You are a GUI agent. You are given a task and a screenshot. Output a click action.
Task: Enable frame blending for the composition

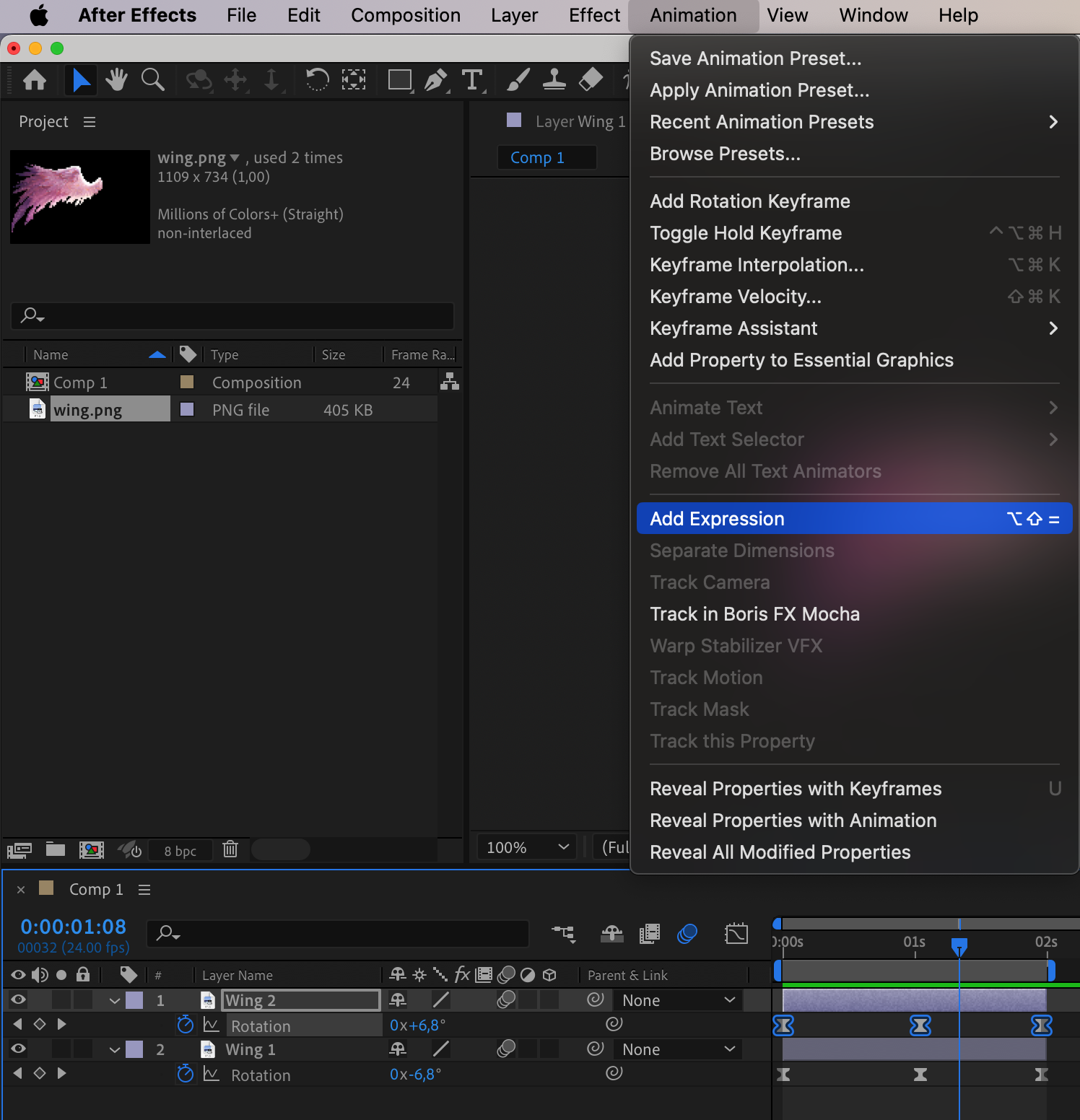(x=650, y=934)
